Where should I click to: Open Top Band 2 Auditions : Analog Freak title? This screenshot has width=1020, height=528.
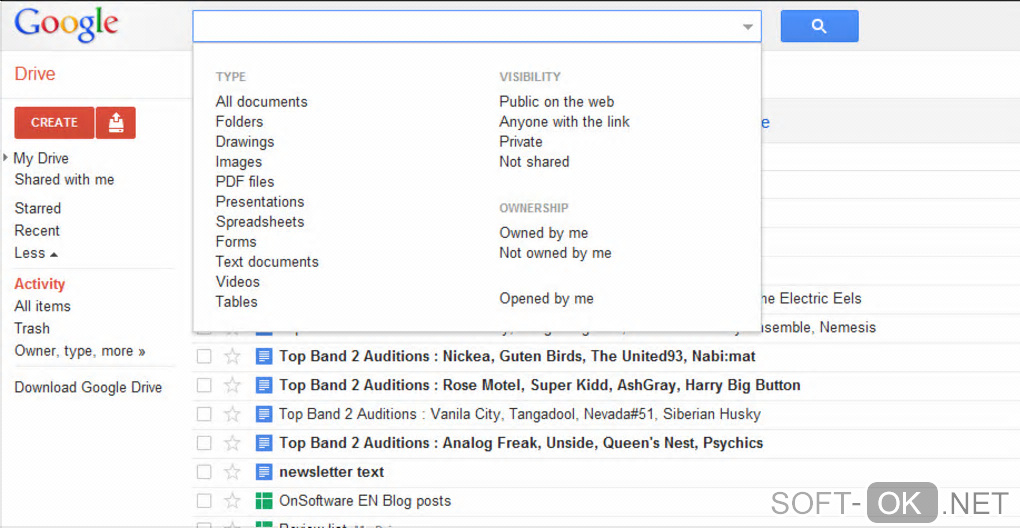click(521, 443)
